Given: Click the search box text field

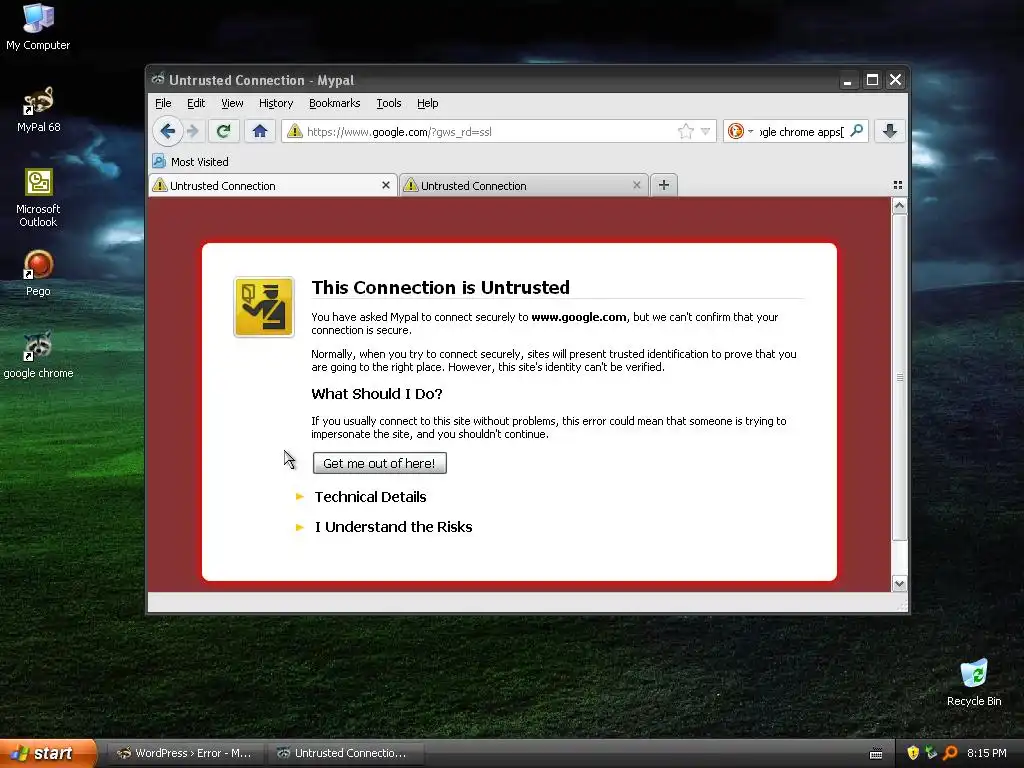Looking at the screenshot, I should 802,131.
